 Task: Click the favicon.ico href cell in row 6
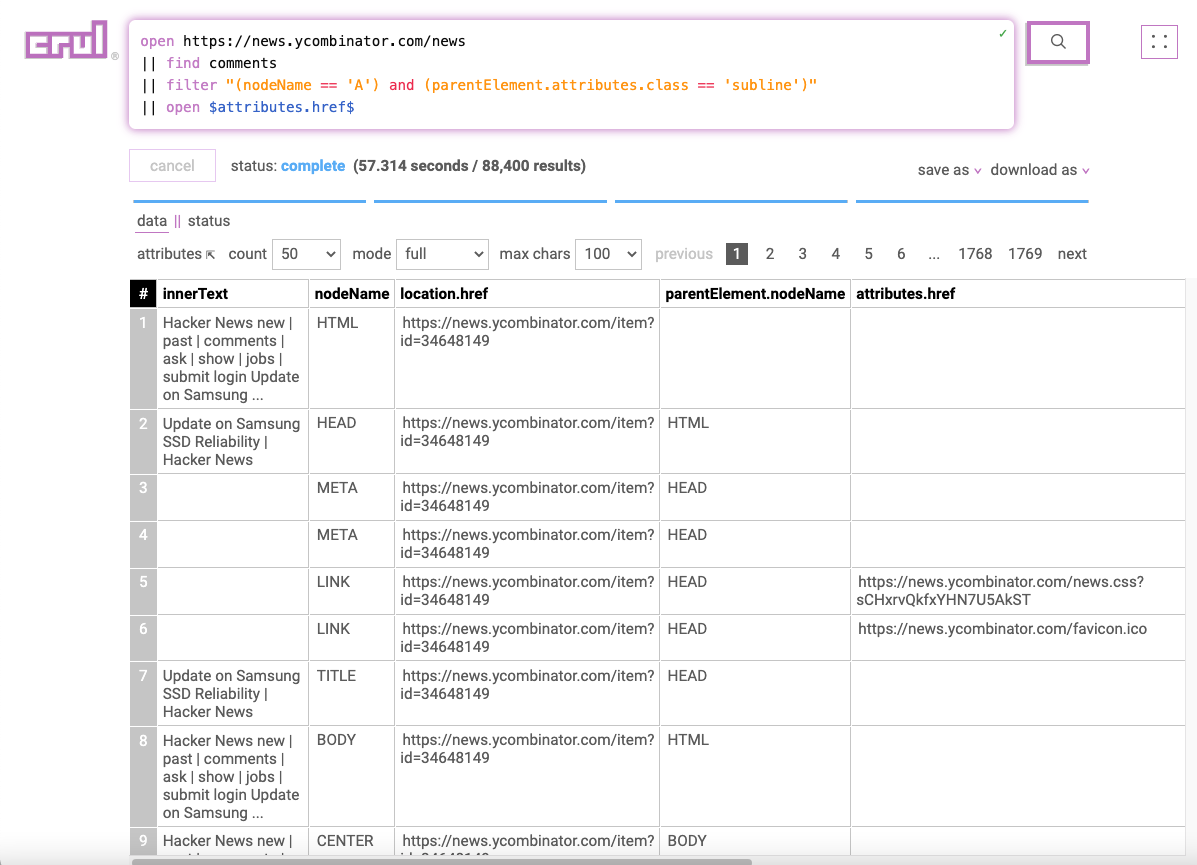pyautogui.click(x=1018, y=637)
